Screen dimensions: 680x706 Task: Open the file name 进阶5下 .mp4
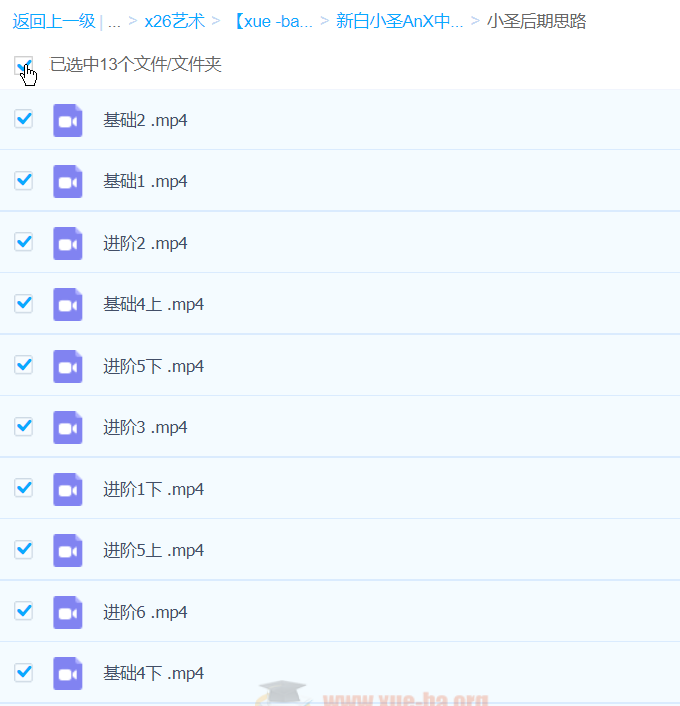(153, 366)
